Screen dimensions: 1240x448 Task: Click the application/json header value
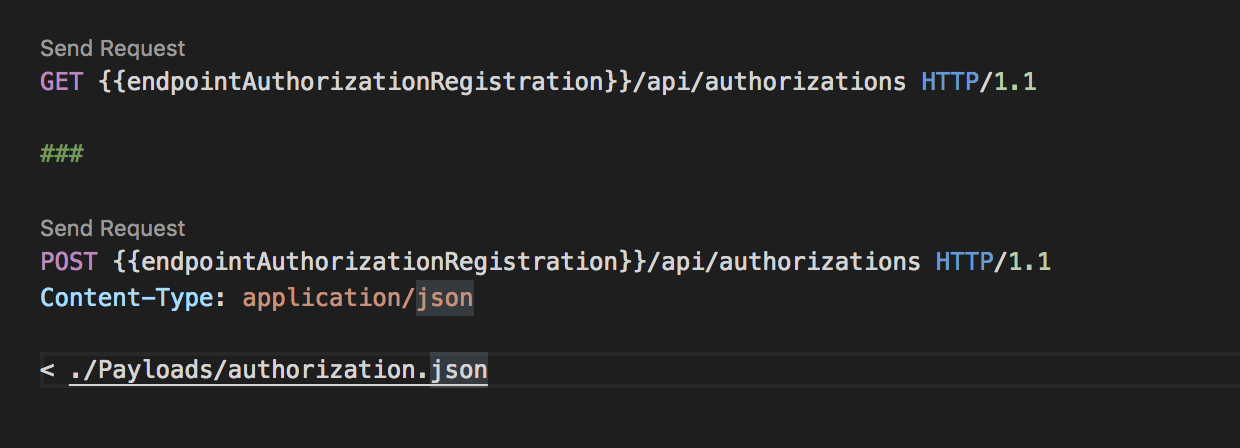(358, 298)
